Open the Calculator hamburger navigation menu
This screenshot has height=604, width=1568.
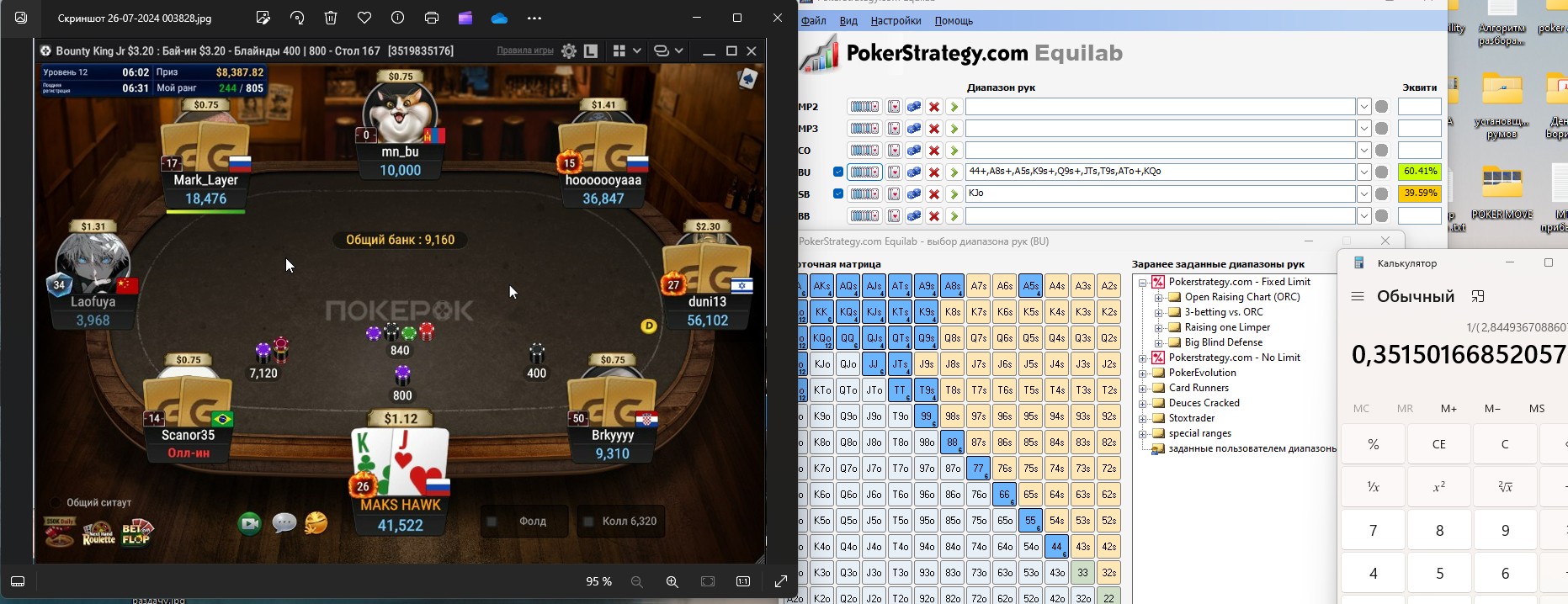click(1358, 296)
